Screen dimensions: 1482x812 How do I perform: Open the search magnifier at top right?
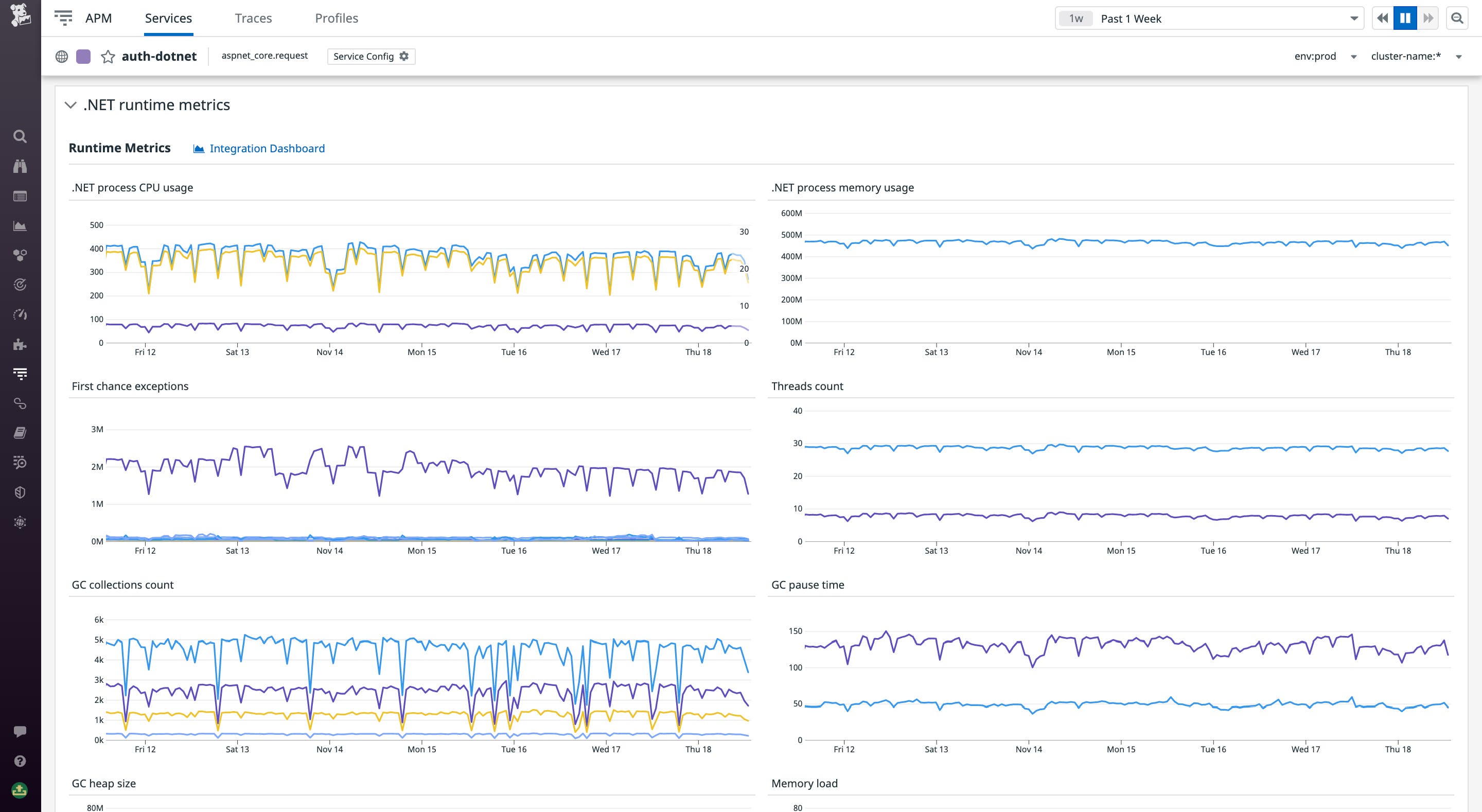[x=1457, y=18]
